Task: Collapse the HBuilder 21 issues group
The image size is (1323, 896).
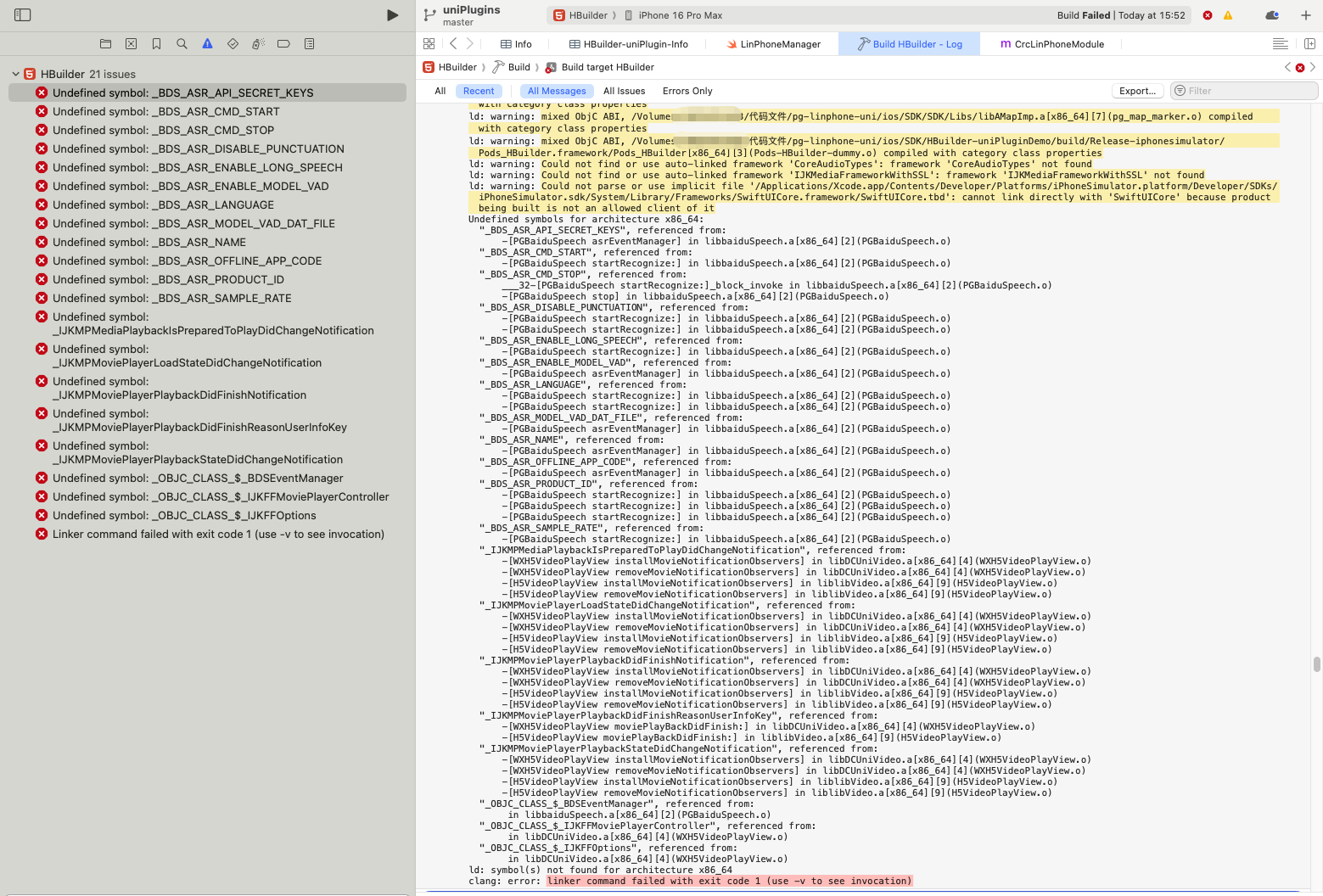Action: tap(15, 74)
